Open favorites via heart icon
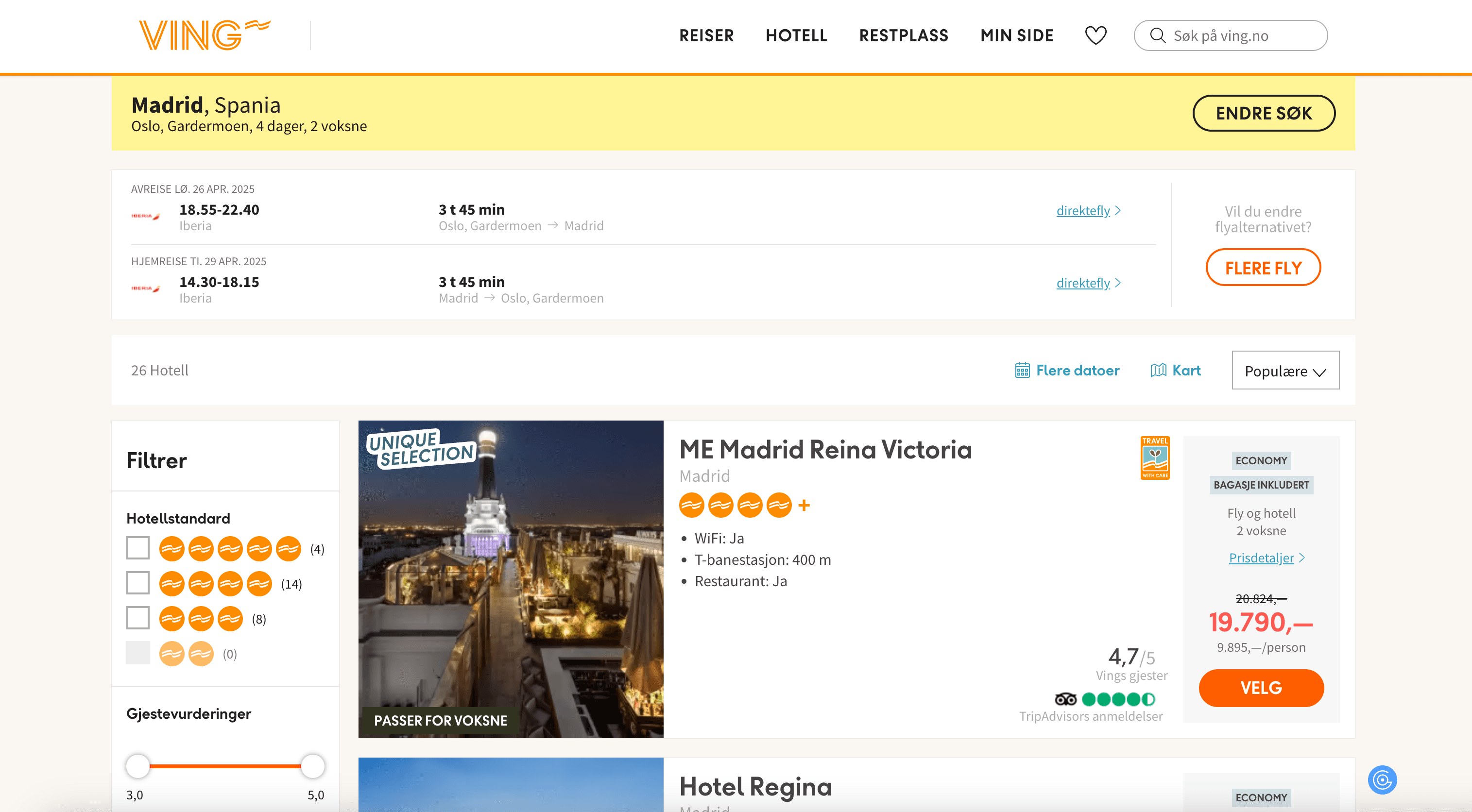This screenshot has height=812, width=1472. coord(1095,35)
